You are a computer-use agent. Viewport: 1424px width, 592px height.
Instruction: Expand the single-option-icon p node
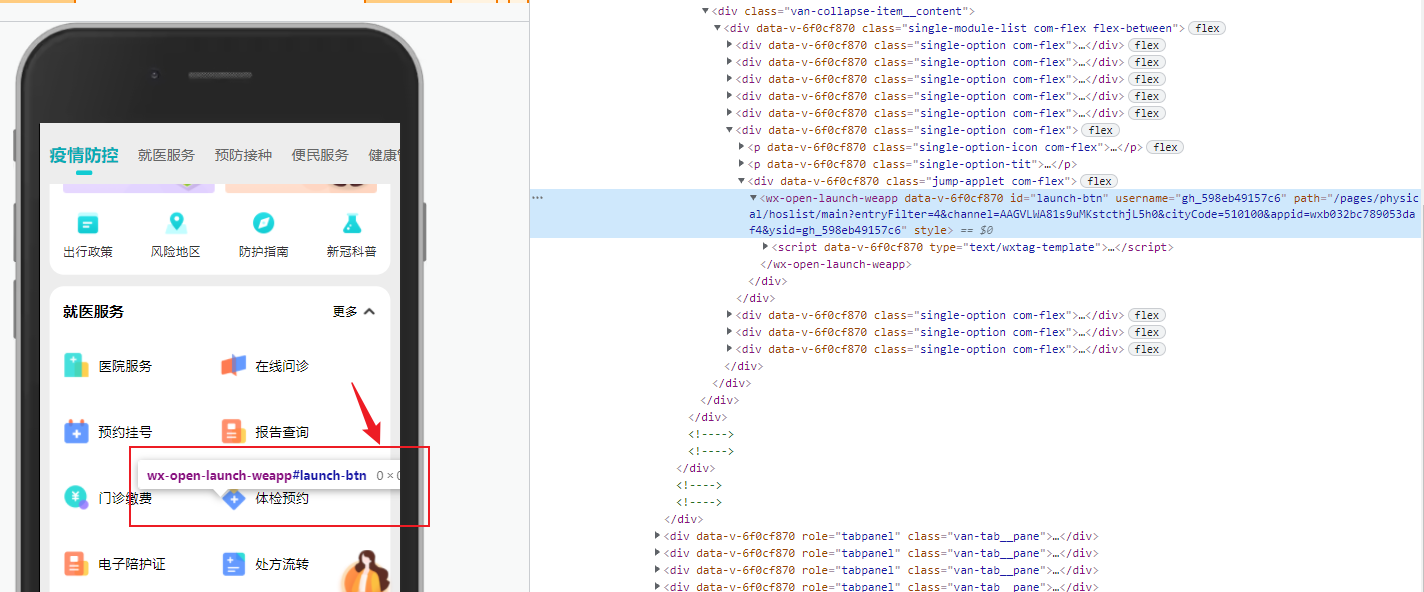pyautogui.click(x=742, y=147)
